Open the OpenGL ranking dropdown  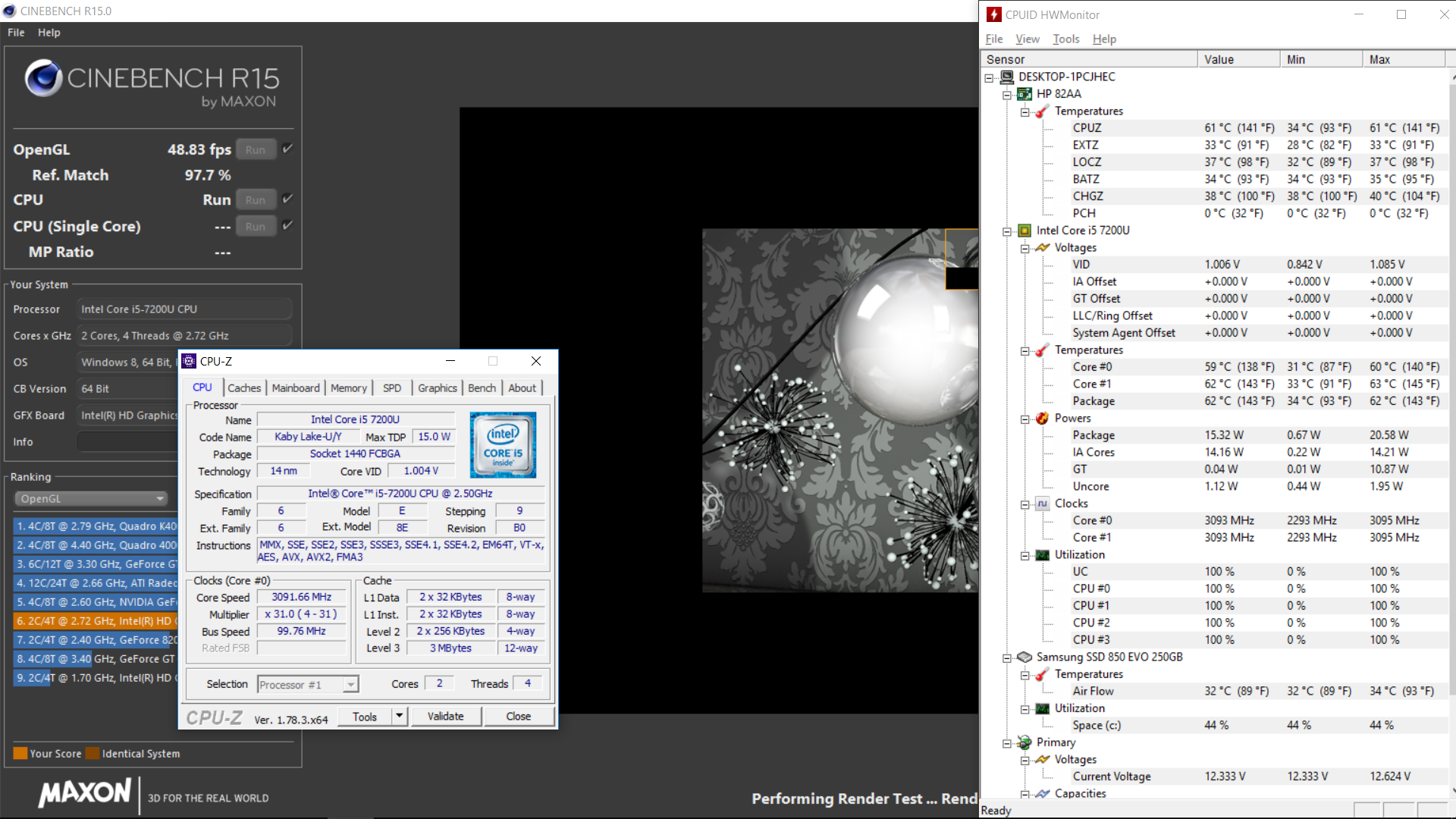tap(91, 498)
